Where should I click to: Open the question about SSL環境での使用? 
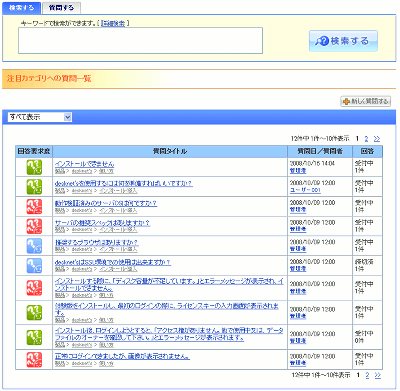tap(113, 262)
